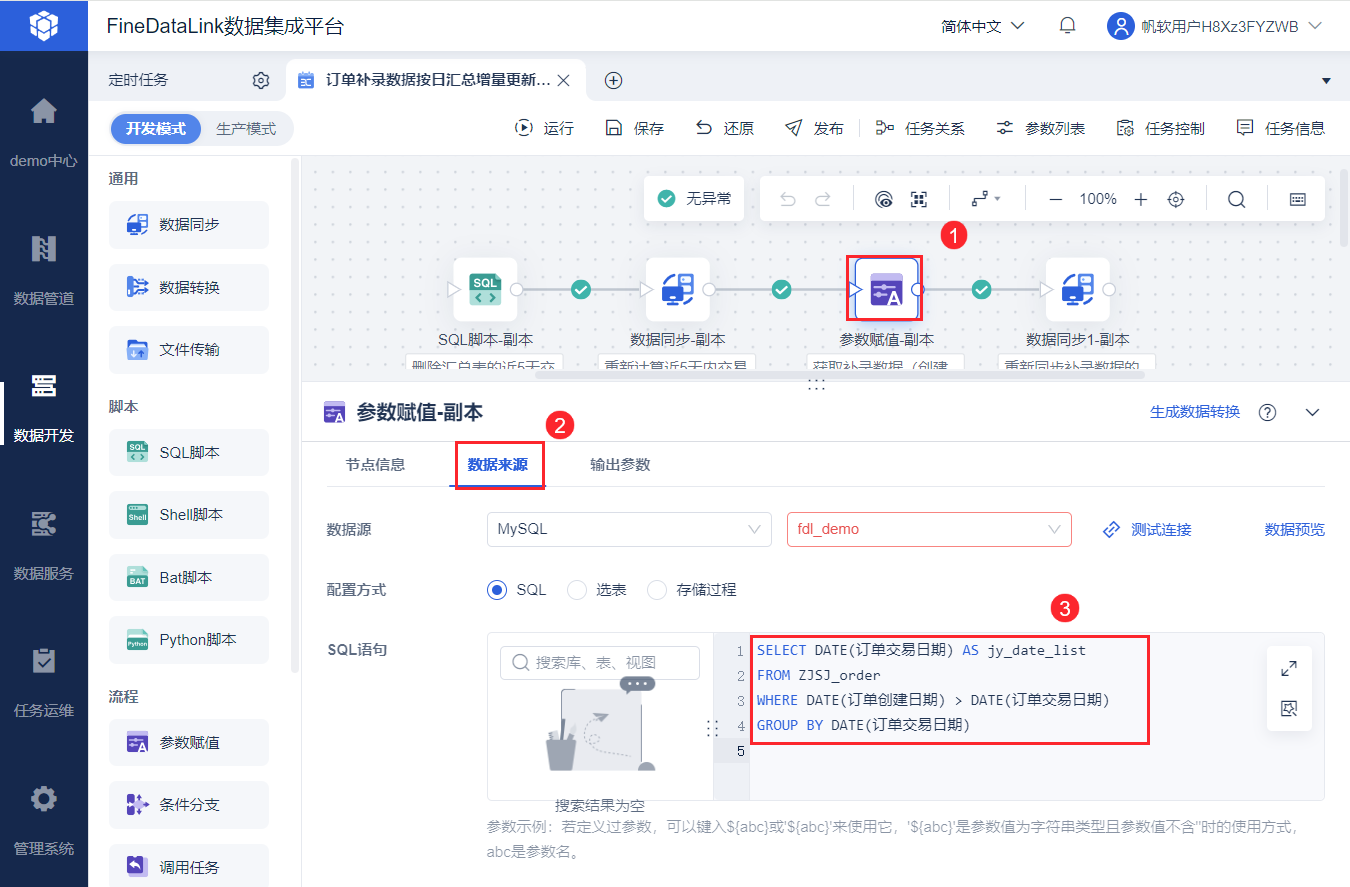Choose the Python脚本 node
Viewport: 1350px width, 887px height.
[189, 640]
